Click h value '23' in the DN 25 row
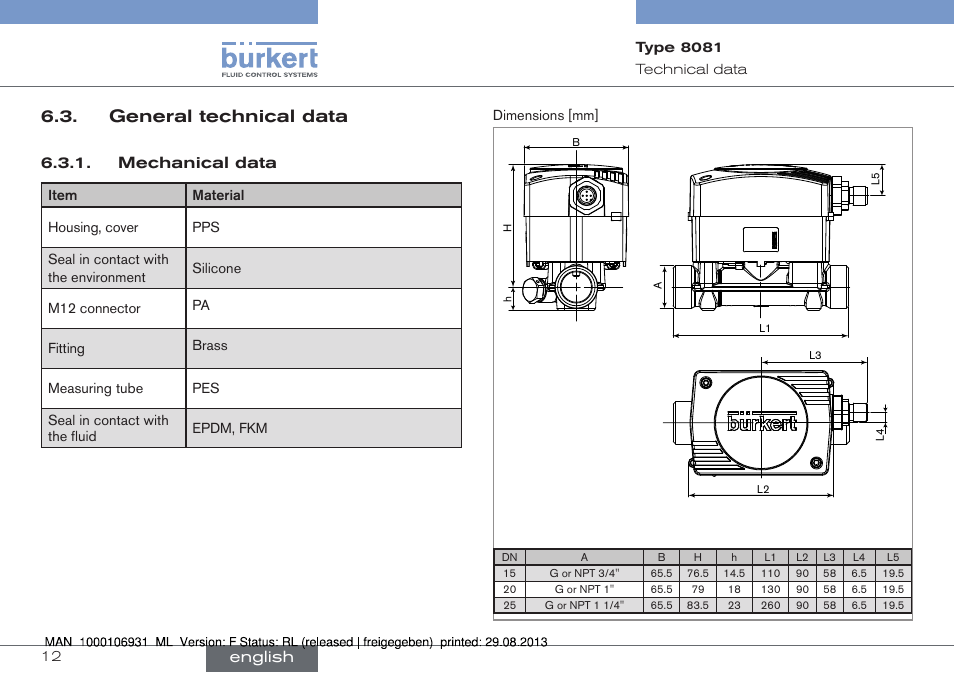954x673 pixels. click(x=734, y=605)
